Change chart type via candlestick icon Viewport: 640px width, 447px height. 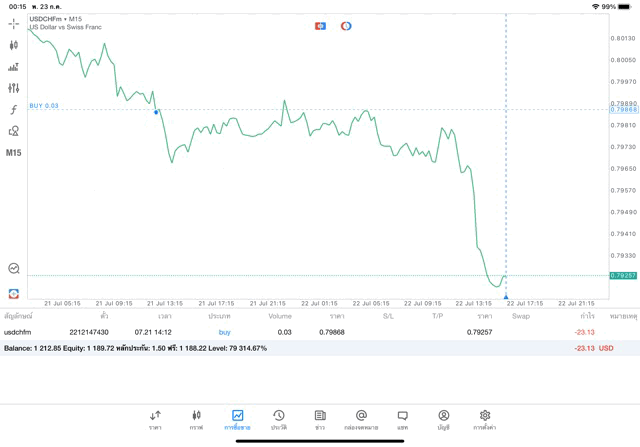pos(13,45)
